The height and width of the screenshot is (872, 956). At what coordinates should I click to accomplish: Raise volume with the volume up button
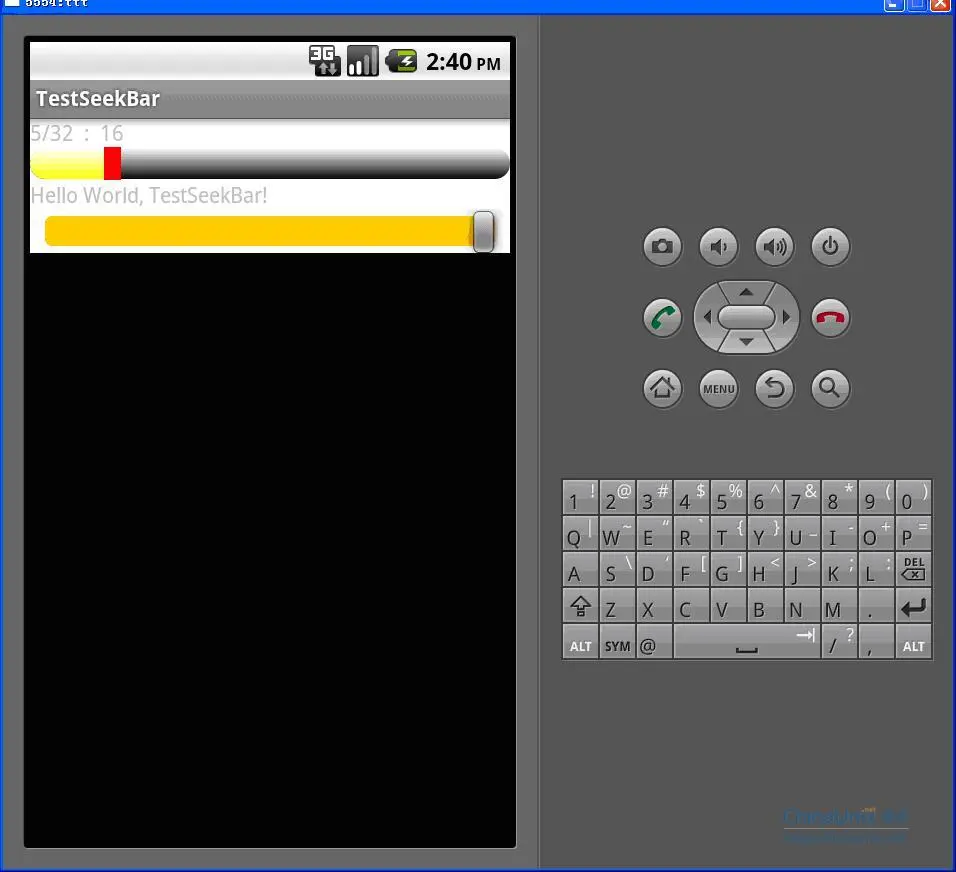pos(774,247)
